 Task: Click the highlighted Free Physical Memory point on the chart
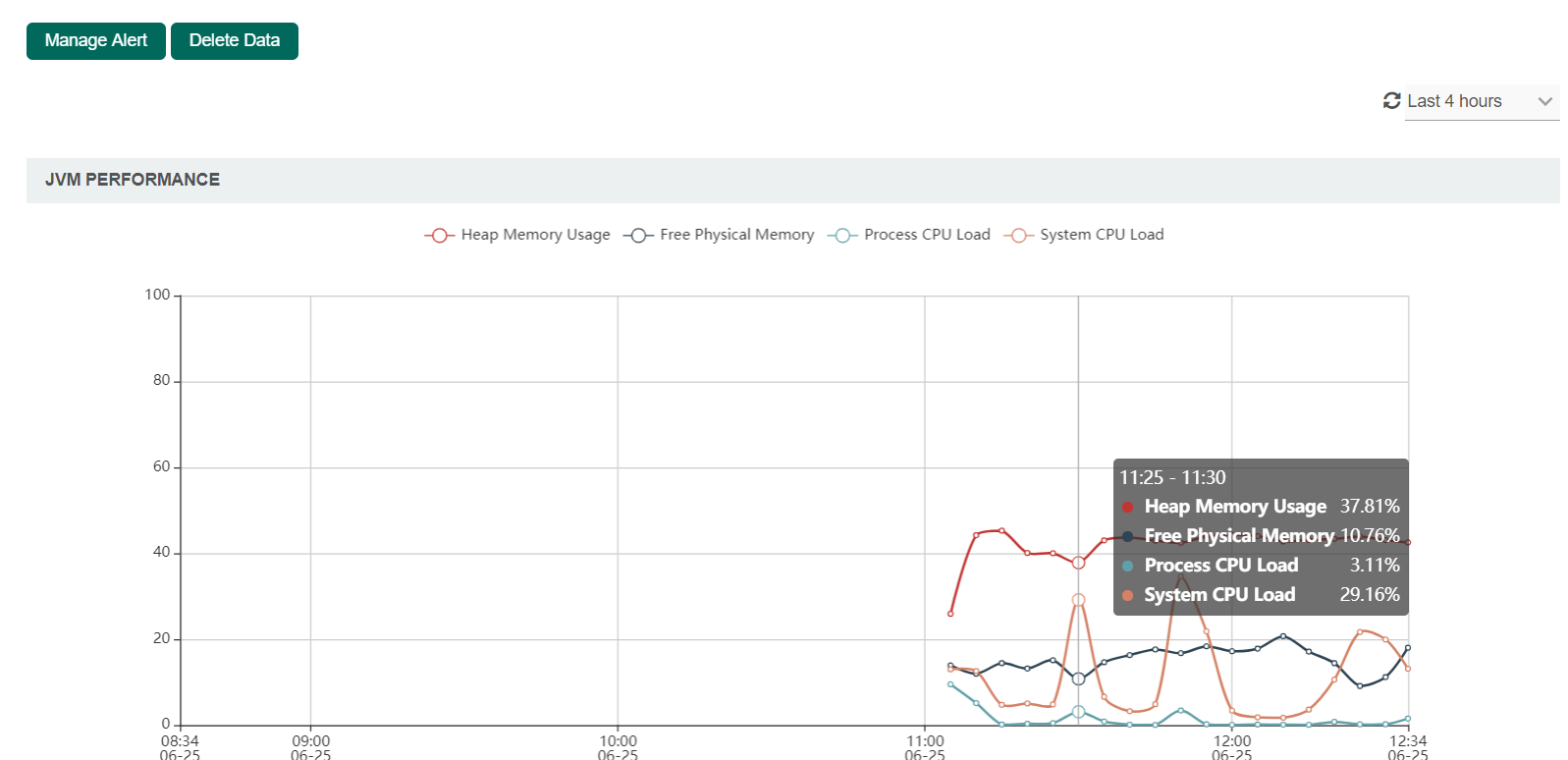tap(1078, 679)
